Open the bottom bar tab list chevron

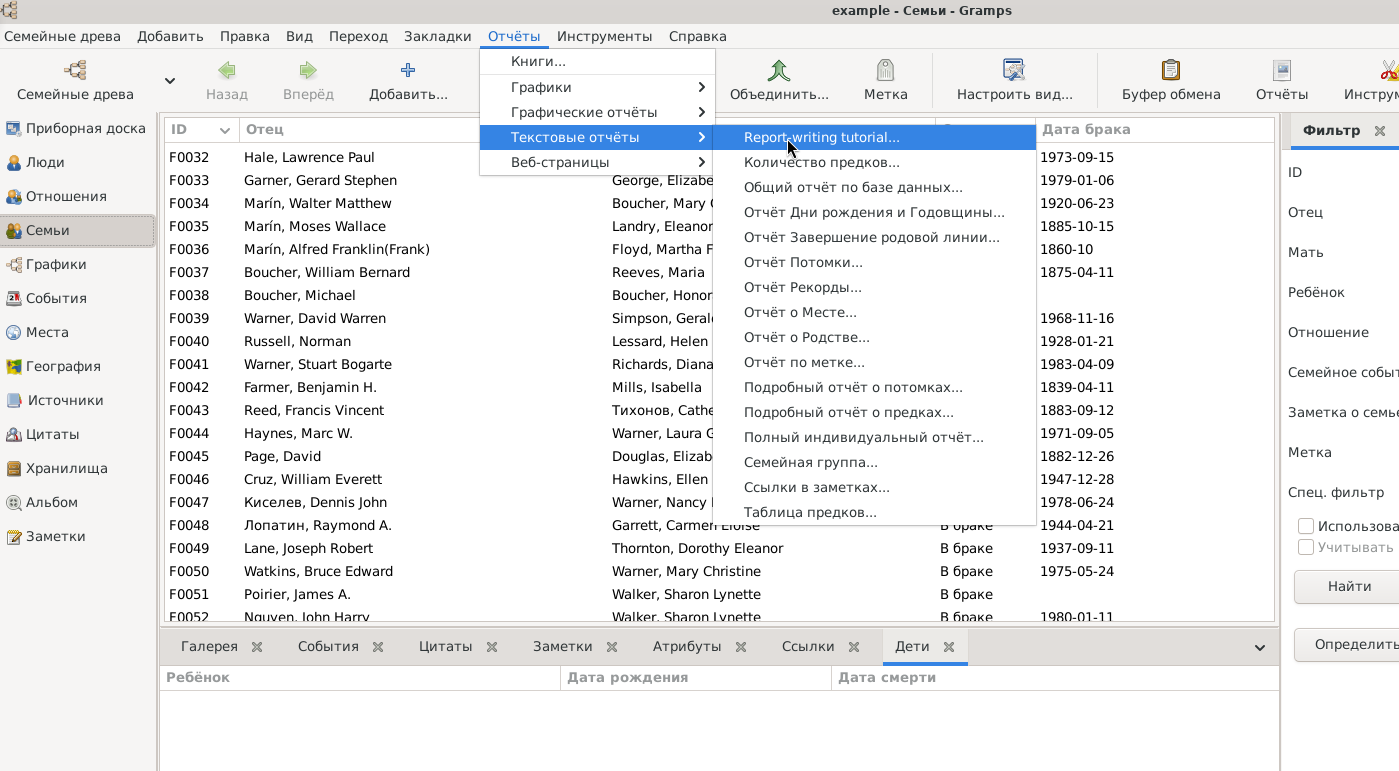[x=1260, y=648]
